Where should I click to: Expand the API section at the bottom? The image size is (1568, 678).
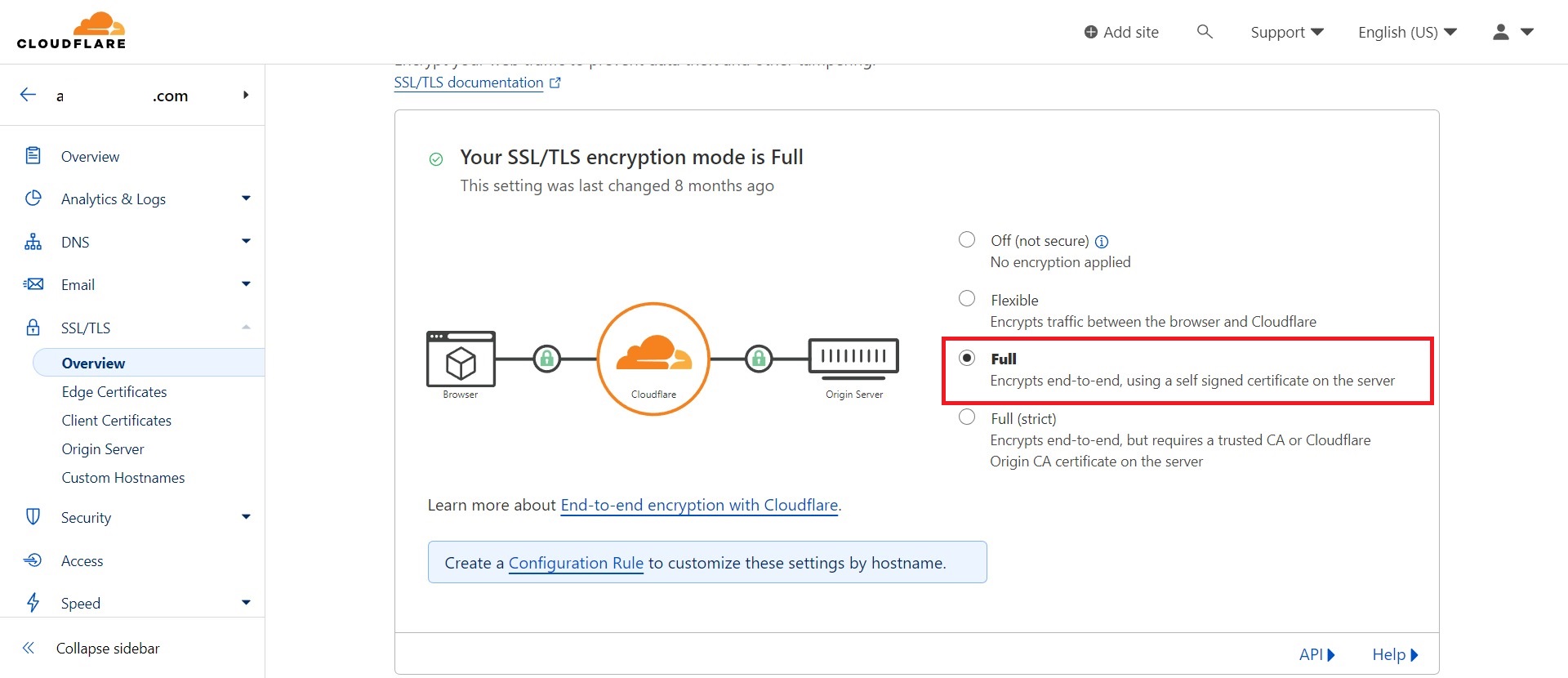1316,654
